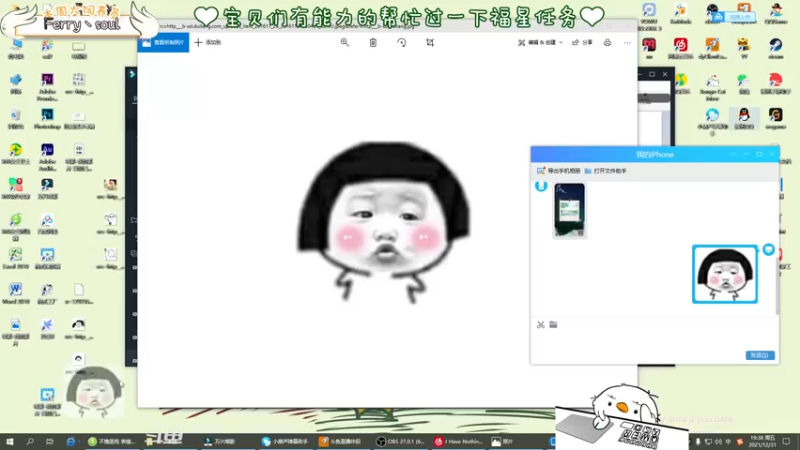
Task: Switch to the Photos app taskbar item
Action: tap(503, 441)
